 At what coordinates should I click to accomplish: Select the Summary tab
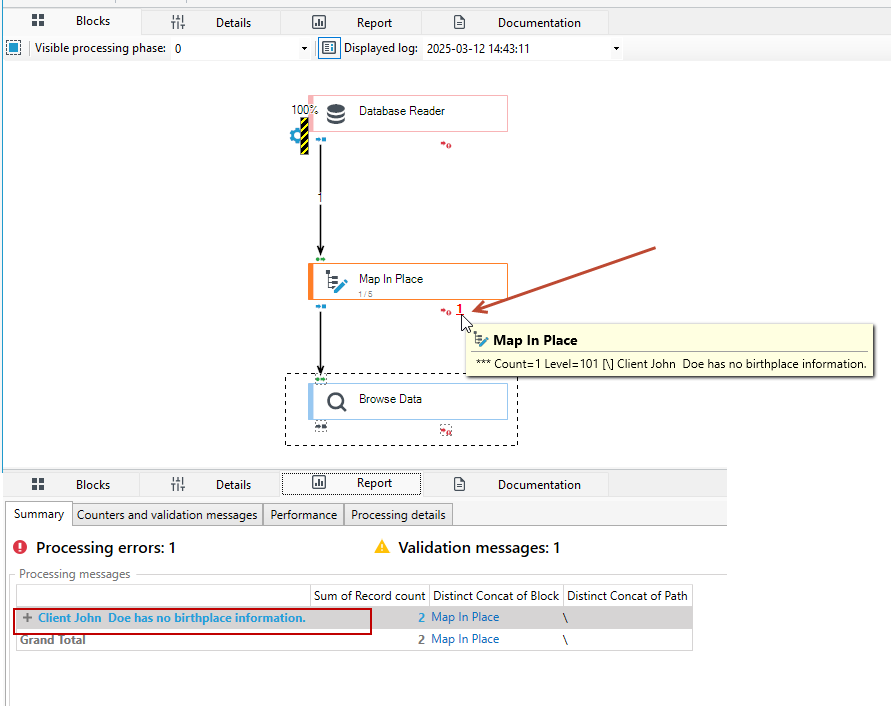point(39,514)
